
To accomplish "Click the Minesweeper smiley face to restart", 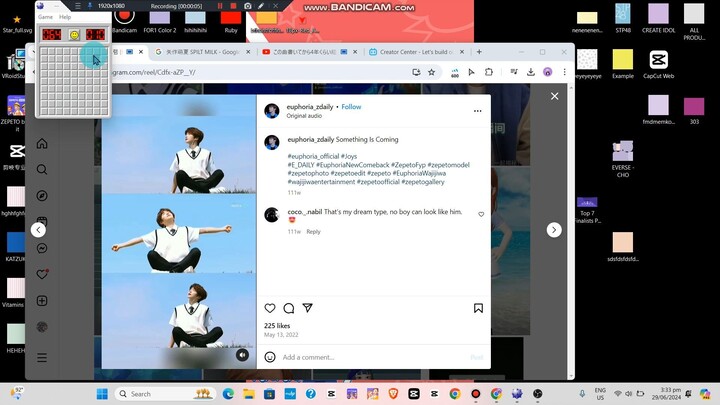I will 74,34.
